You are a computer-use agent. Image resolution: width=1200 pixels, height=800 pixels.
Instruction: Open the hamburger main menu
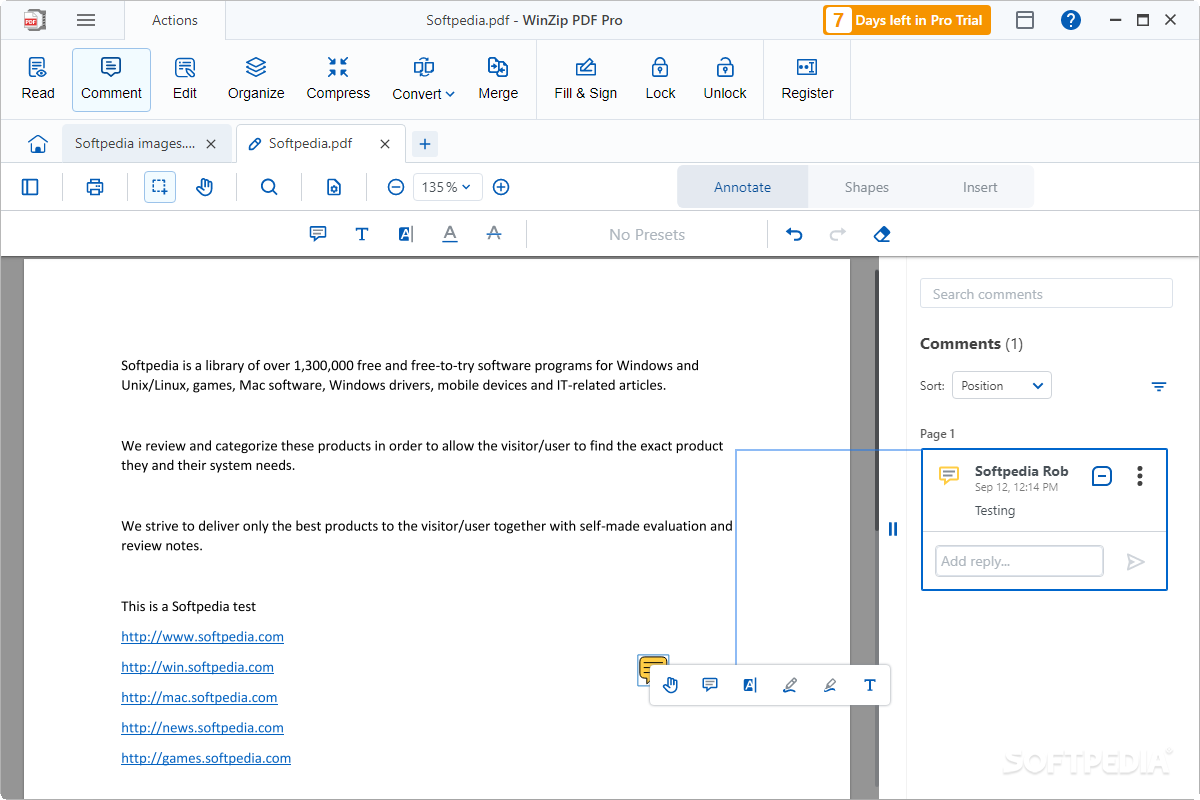(x=86, y=20)
